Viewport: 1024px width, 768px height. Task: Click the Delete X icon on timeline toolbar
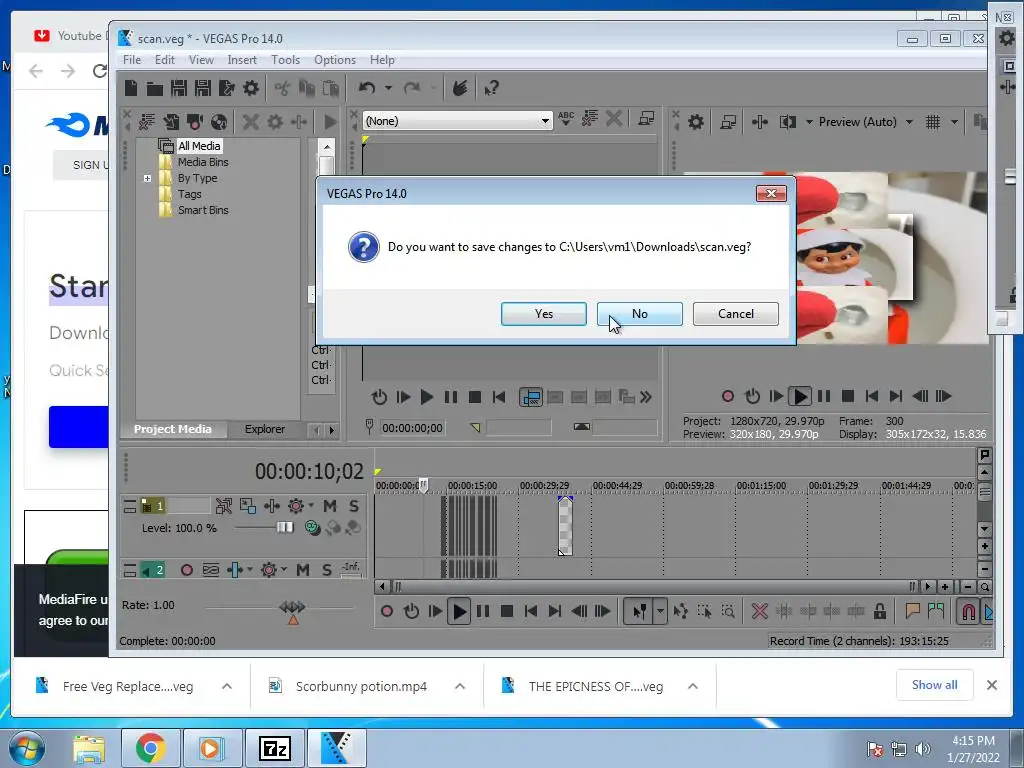(760, 611)
